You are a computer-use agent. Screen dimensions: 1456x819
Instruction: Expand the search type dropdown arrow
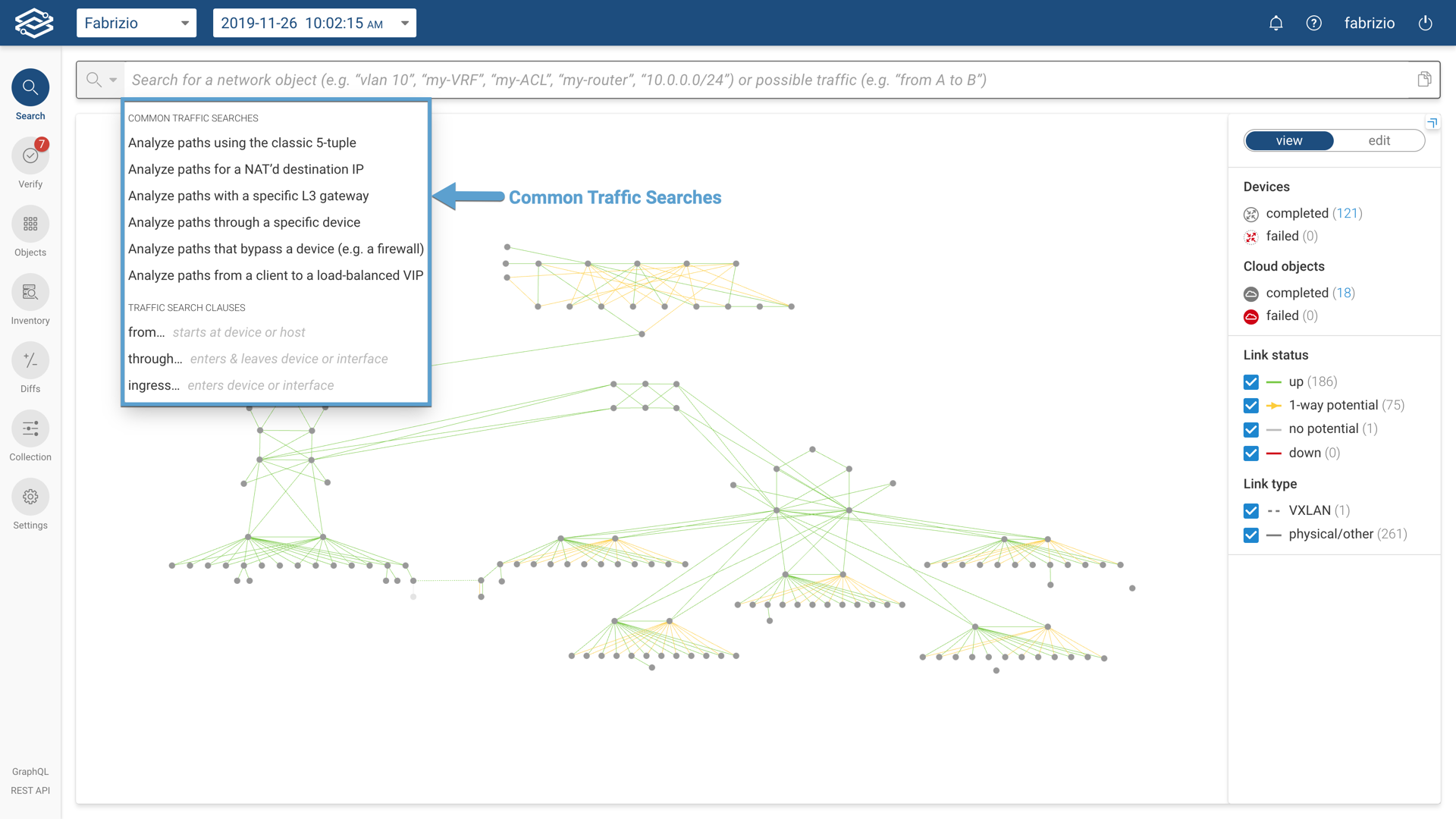click(x=113, y=80)
